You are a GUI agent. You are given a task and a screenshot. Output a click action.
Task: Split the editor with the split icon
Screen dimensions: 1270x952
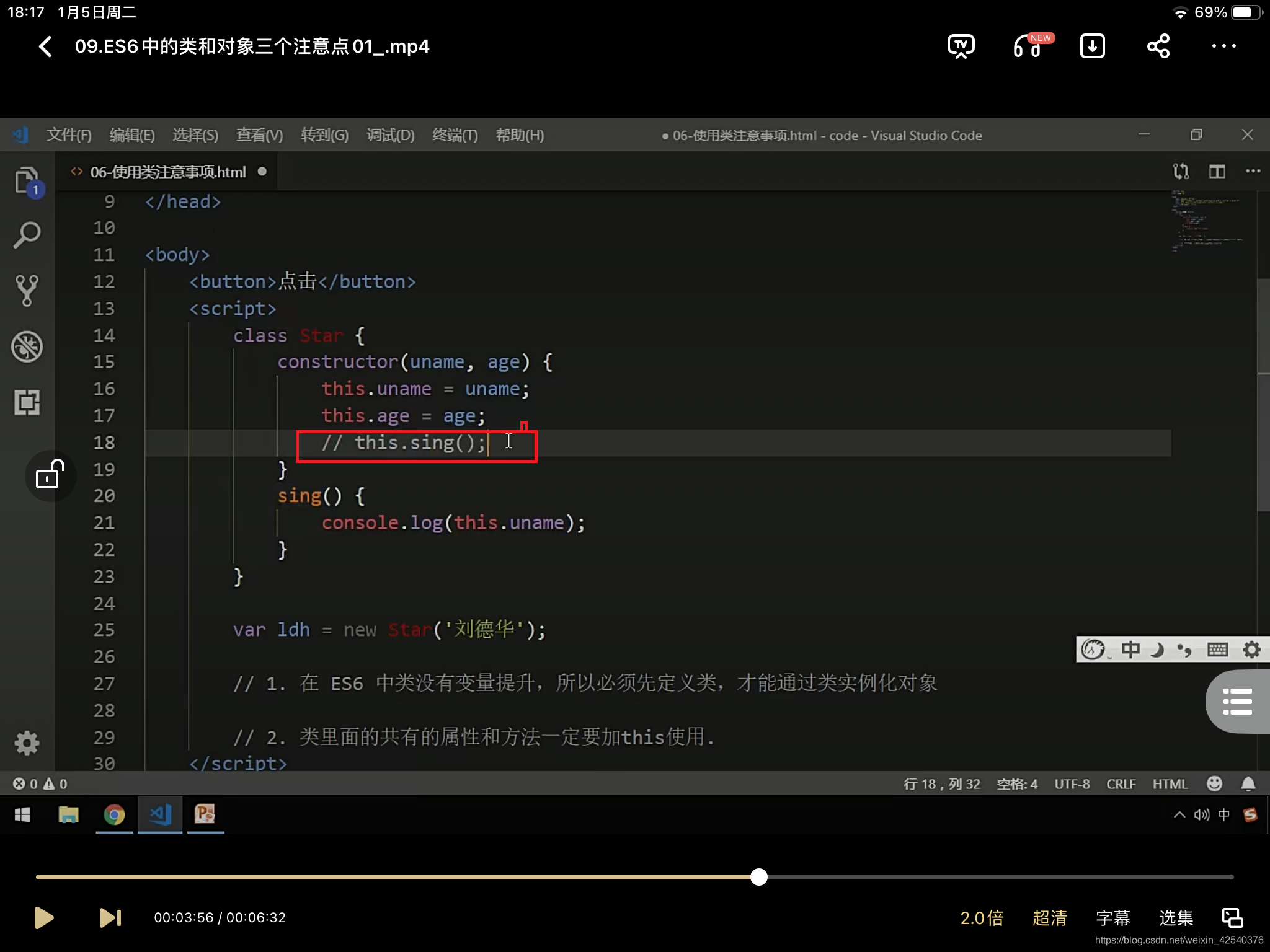1217,172
